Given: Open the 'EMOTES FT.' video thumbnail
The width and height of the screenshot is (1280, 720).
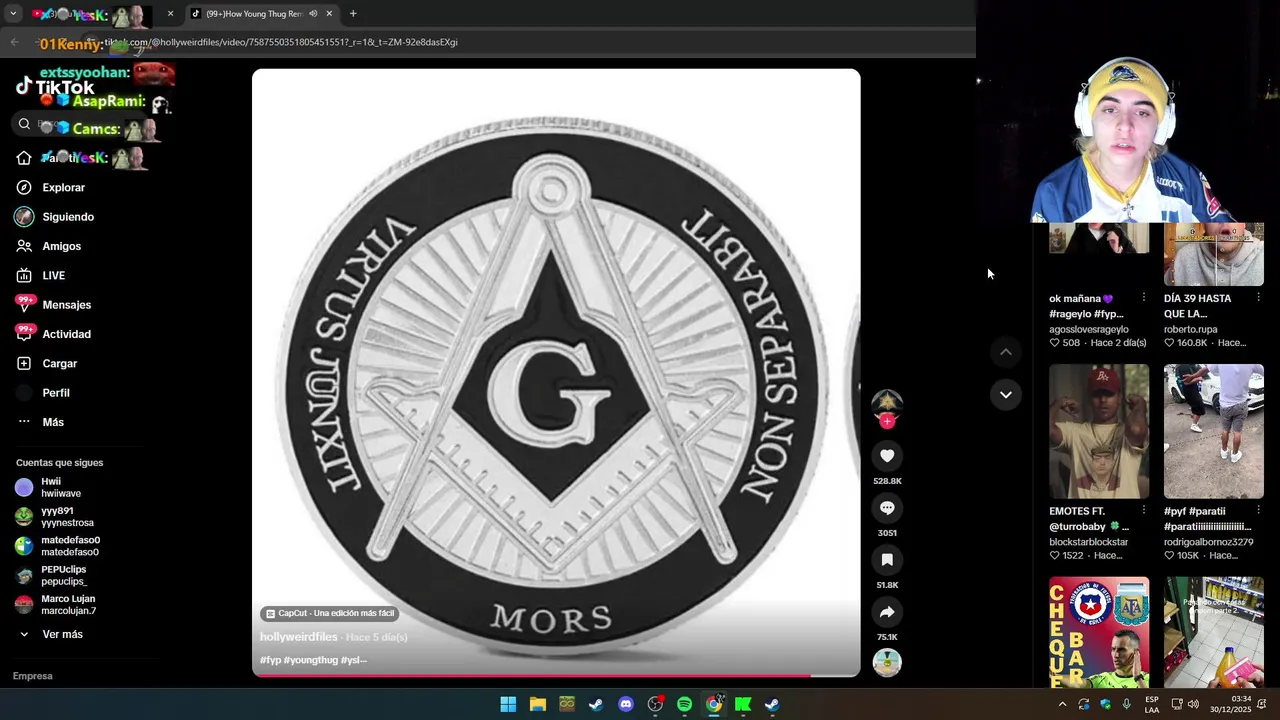Looking at the screenshot, I should click(1099, 431).
